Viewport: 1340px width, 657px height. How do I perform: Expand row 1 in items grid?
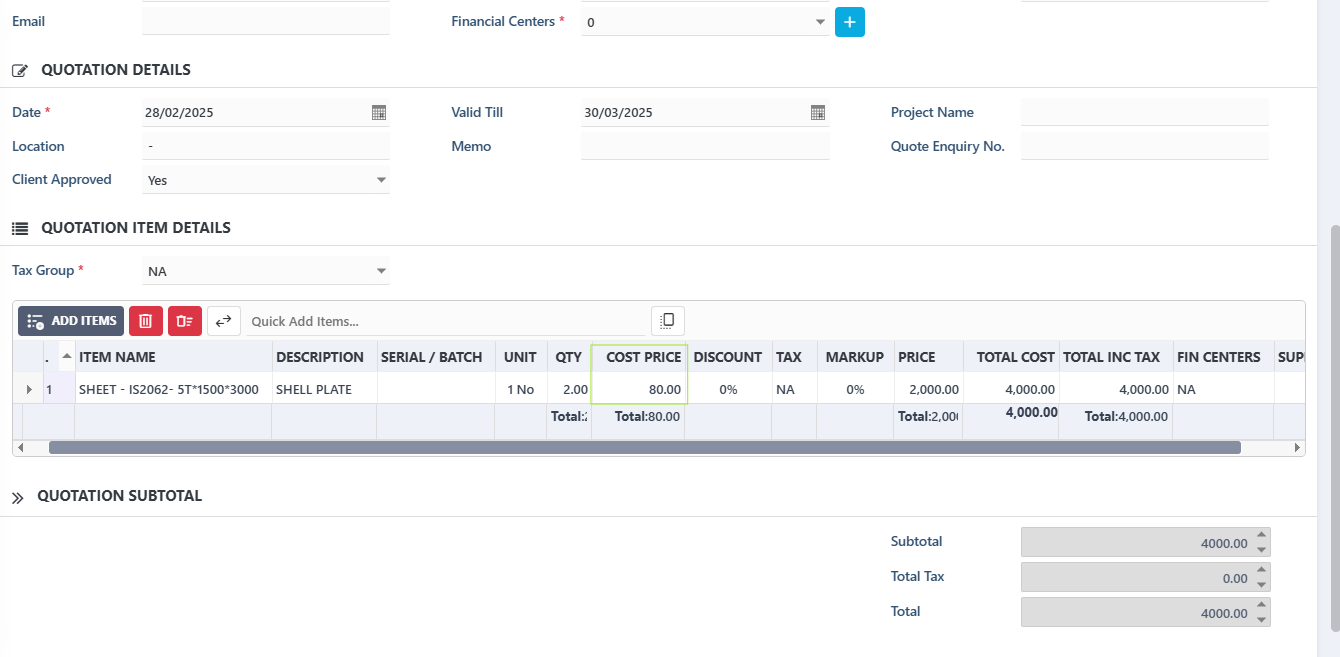(29, 389)
